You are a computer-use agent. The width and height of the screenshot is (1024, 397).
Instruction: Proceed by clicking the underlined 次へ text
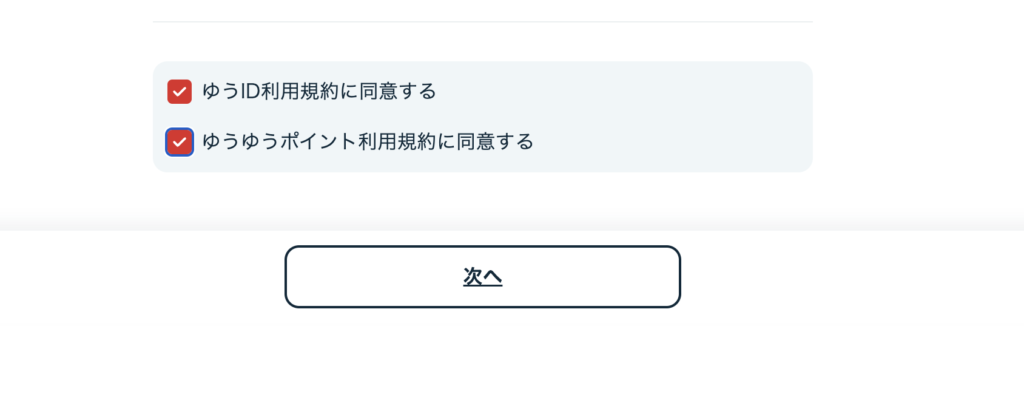coord(483,277)
